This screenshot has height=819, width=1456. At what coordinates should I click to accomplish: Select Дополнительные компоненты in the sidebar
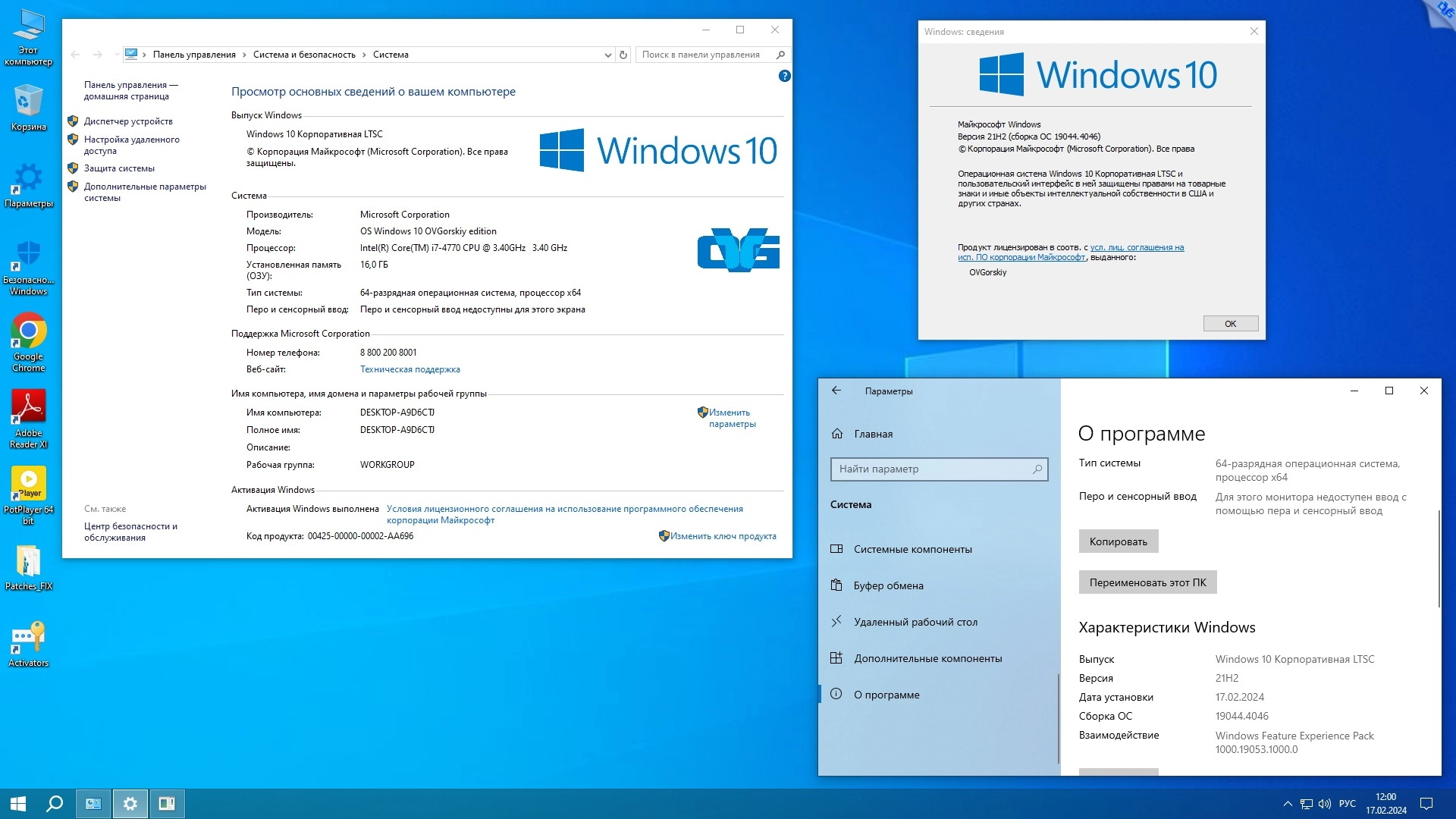point(927,658)
